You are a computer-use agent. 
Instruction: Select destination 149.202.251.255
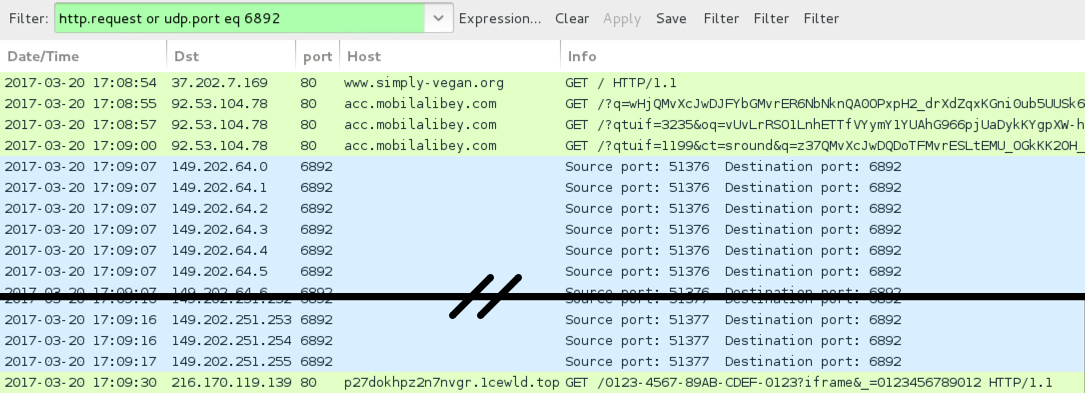click(x=231, y=361)
